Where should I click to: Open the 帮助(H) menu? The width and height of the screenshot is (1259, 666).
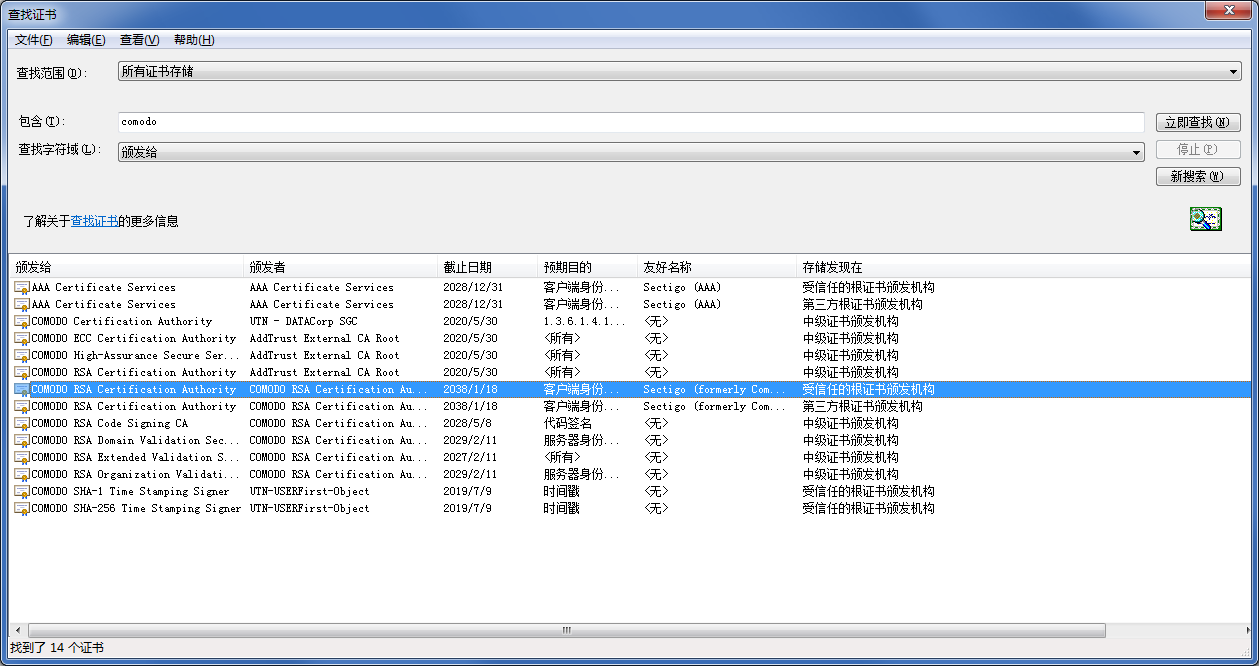click(x=194, y=40)
